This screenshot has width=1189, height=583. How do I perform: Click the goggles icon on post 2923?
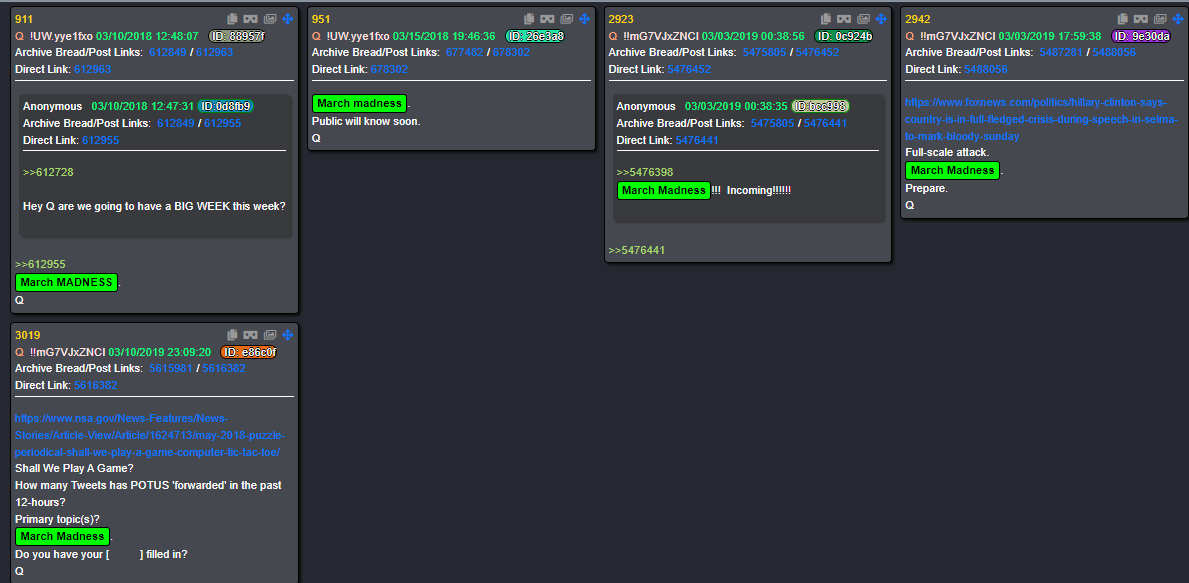click(844, 19)
